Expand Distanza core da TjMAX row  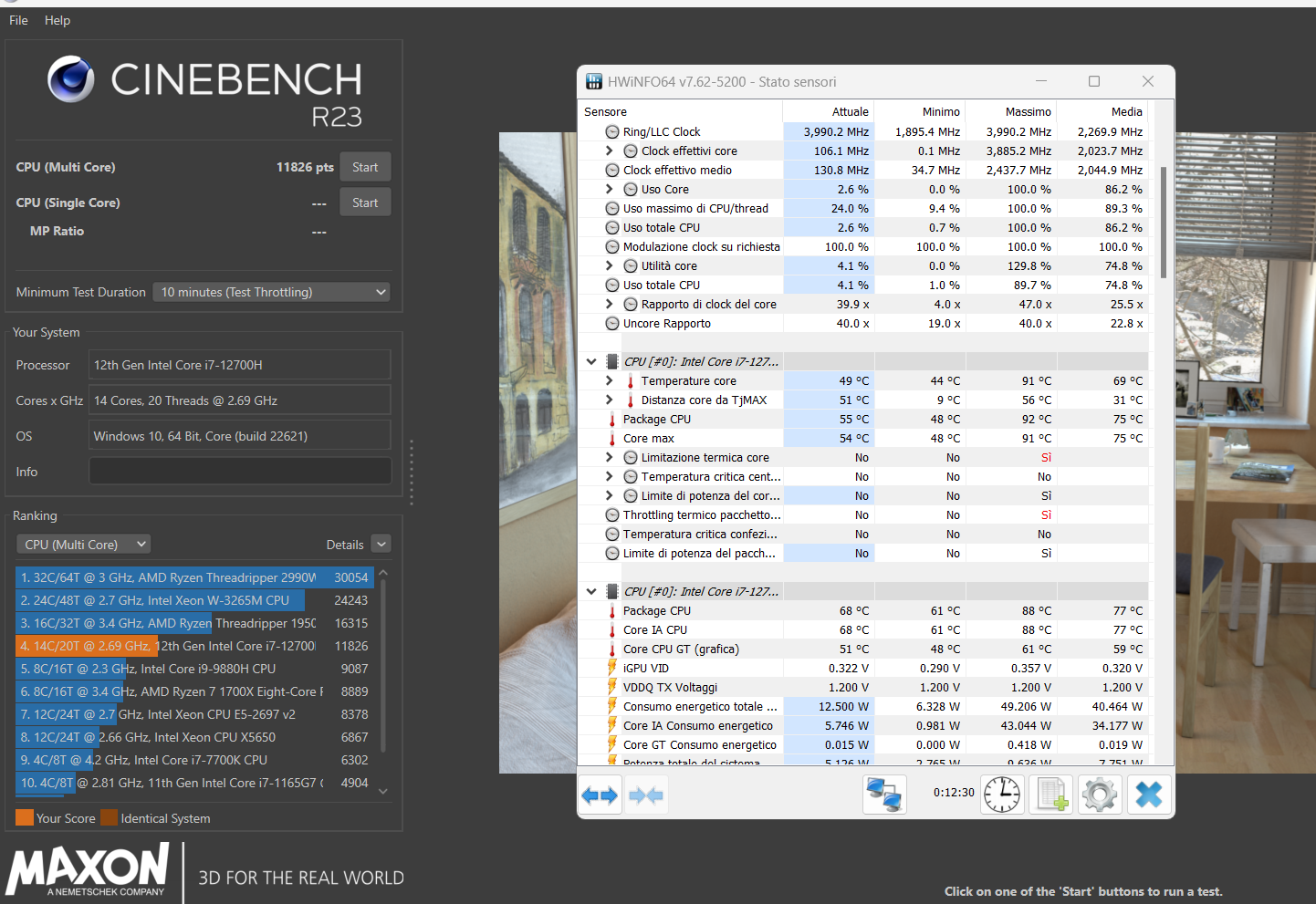pos(610,400)
